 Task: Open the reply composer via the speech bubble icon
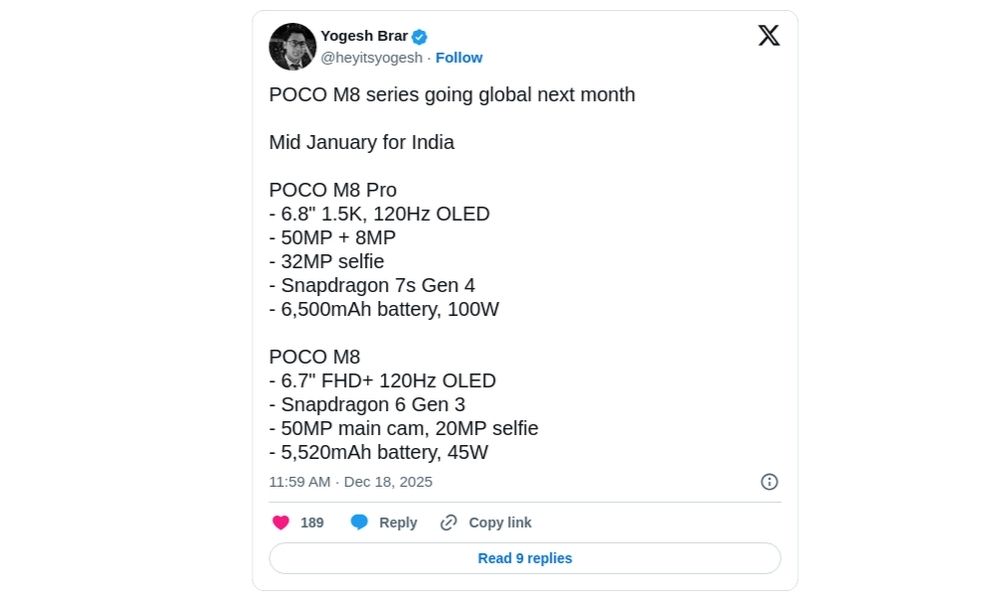tap(359, 521)
